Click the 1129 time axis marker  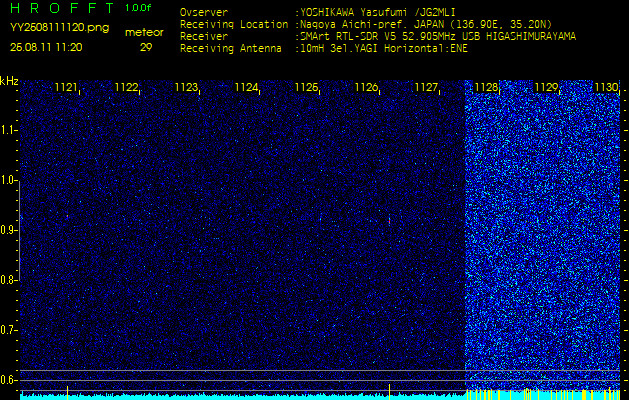[x=546, y=87]
